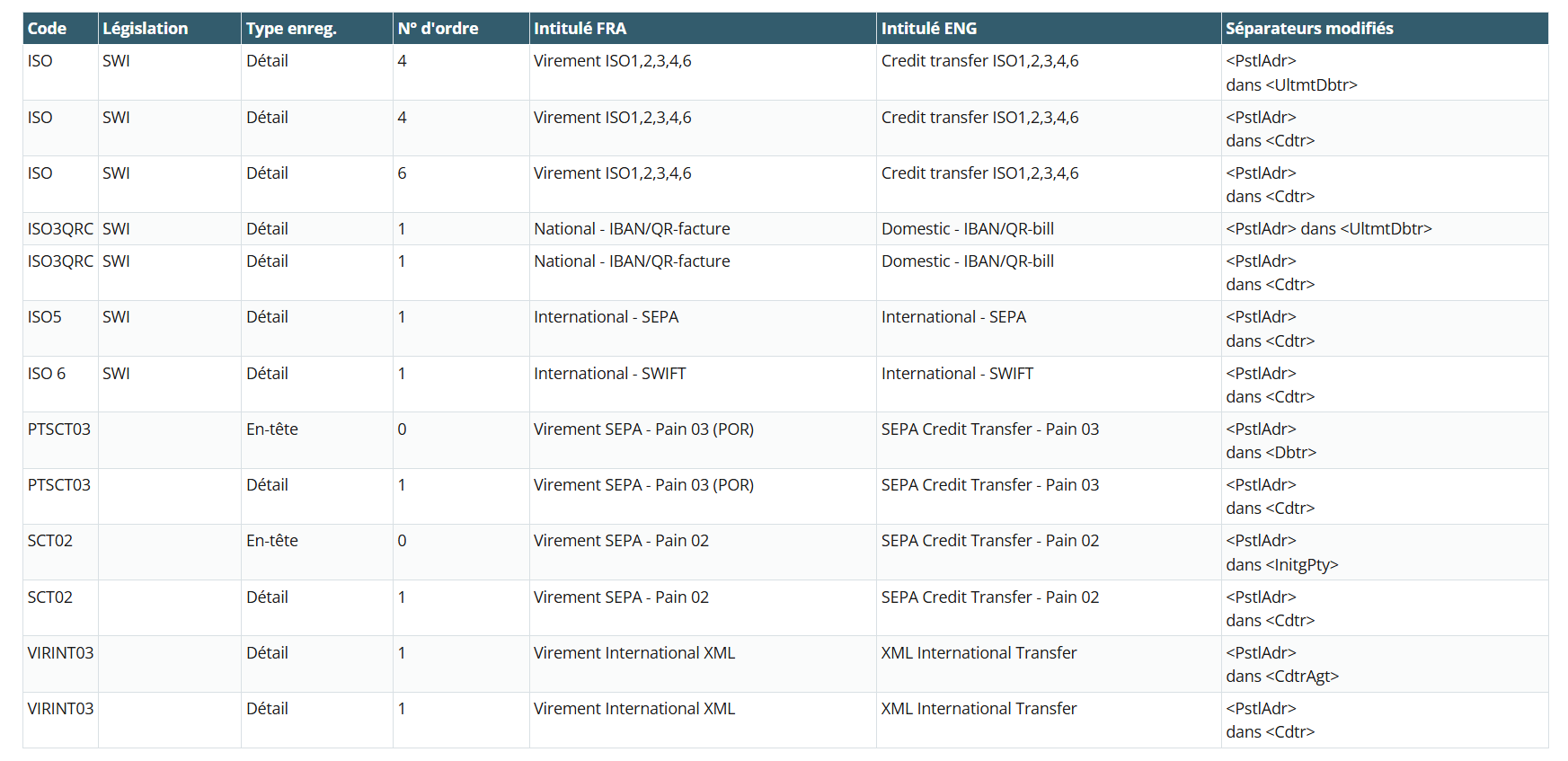The height and width of the screenshot is (761, 1568).
Task: Click the Intitulé FRA cell for ISO 6
Action: pos(609,374)
